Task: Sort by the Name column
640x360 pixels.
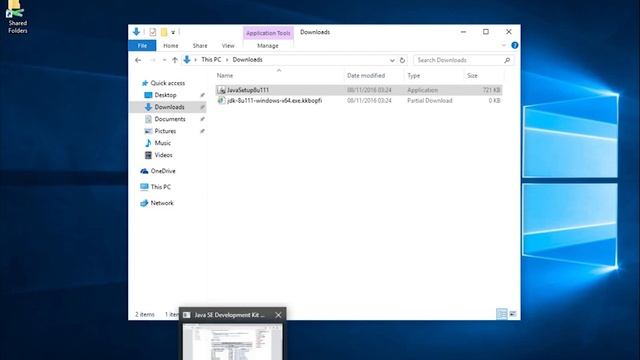Action: pyautogui.click(x=279, y=76)
